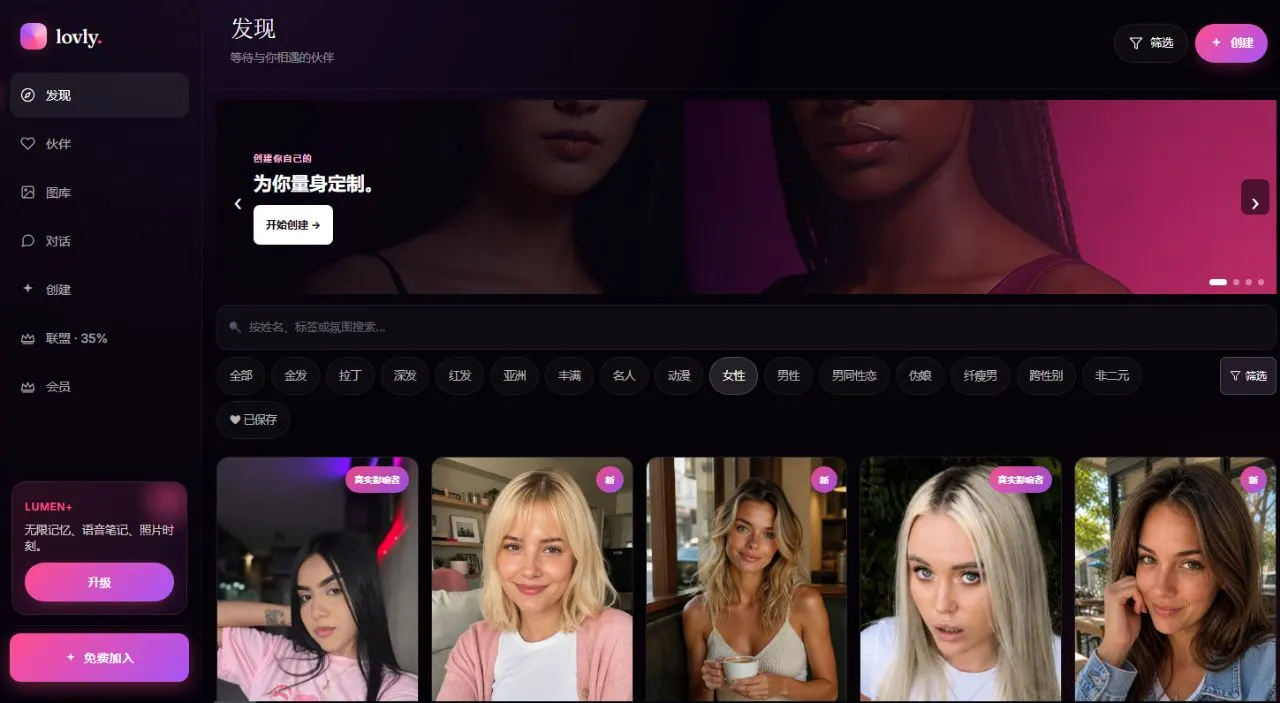The width and height of the screenshot is (1280, 703).
Task: Select the 跨性别 filter chip
Action: pos(1046,376)
